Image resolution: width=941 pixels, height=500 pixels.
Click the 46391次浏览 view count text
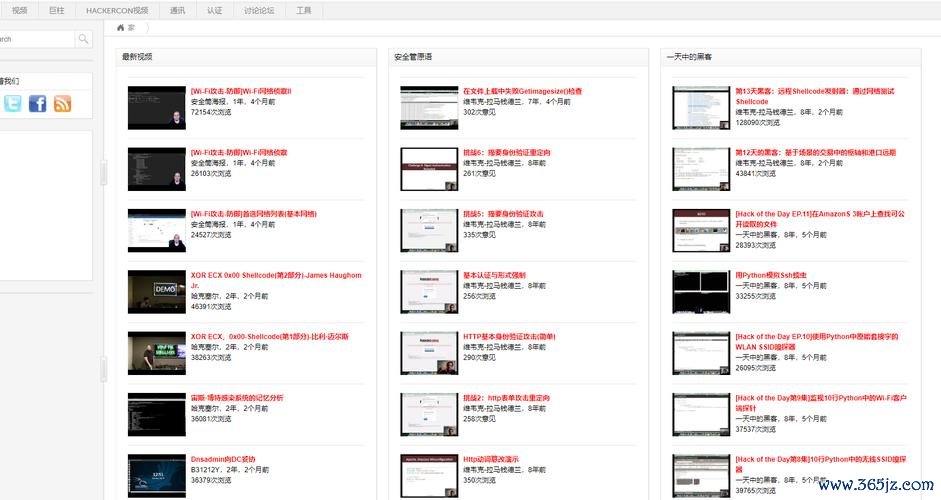[211, 307]
